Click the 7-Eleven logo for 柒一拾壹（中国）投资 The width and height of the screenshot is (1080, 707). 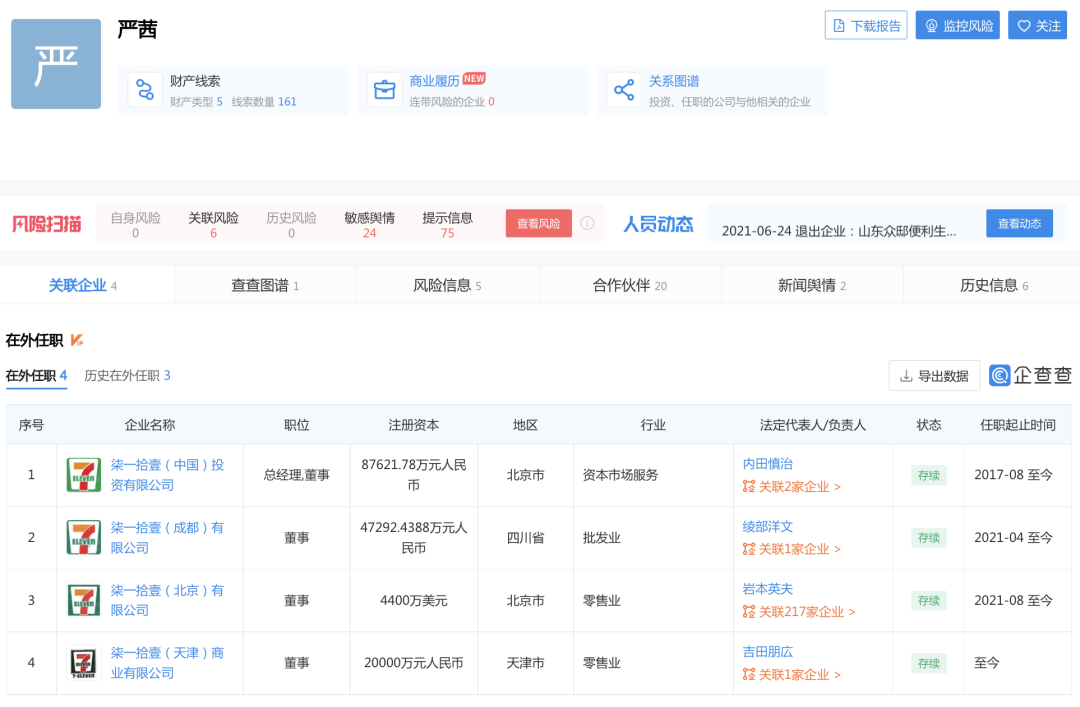click(83, 475)
